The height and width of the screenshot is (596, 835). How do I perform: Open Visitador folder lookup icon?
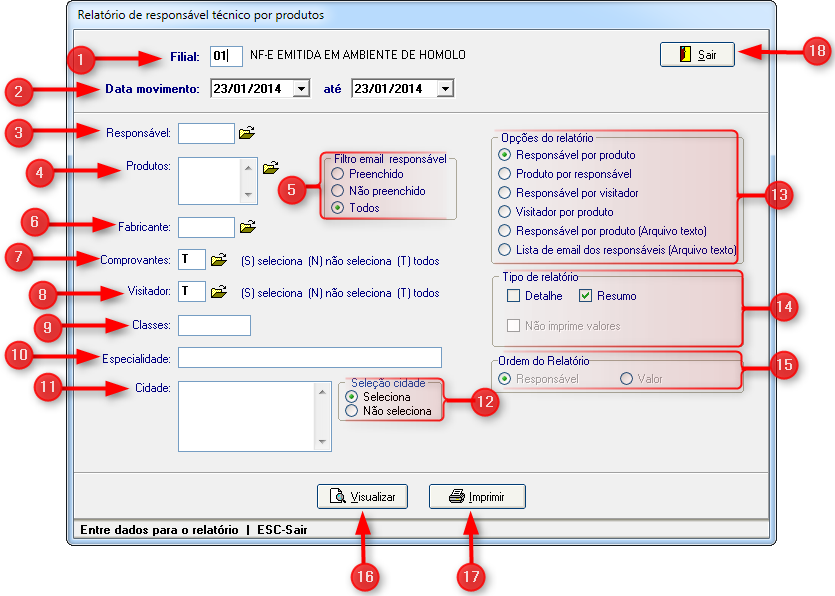219,292
